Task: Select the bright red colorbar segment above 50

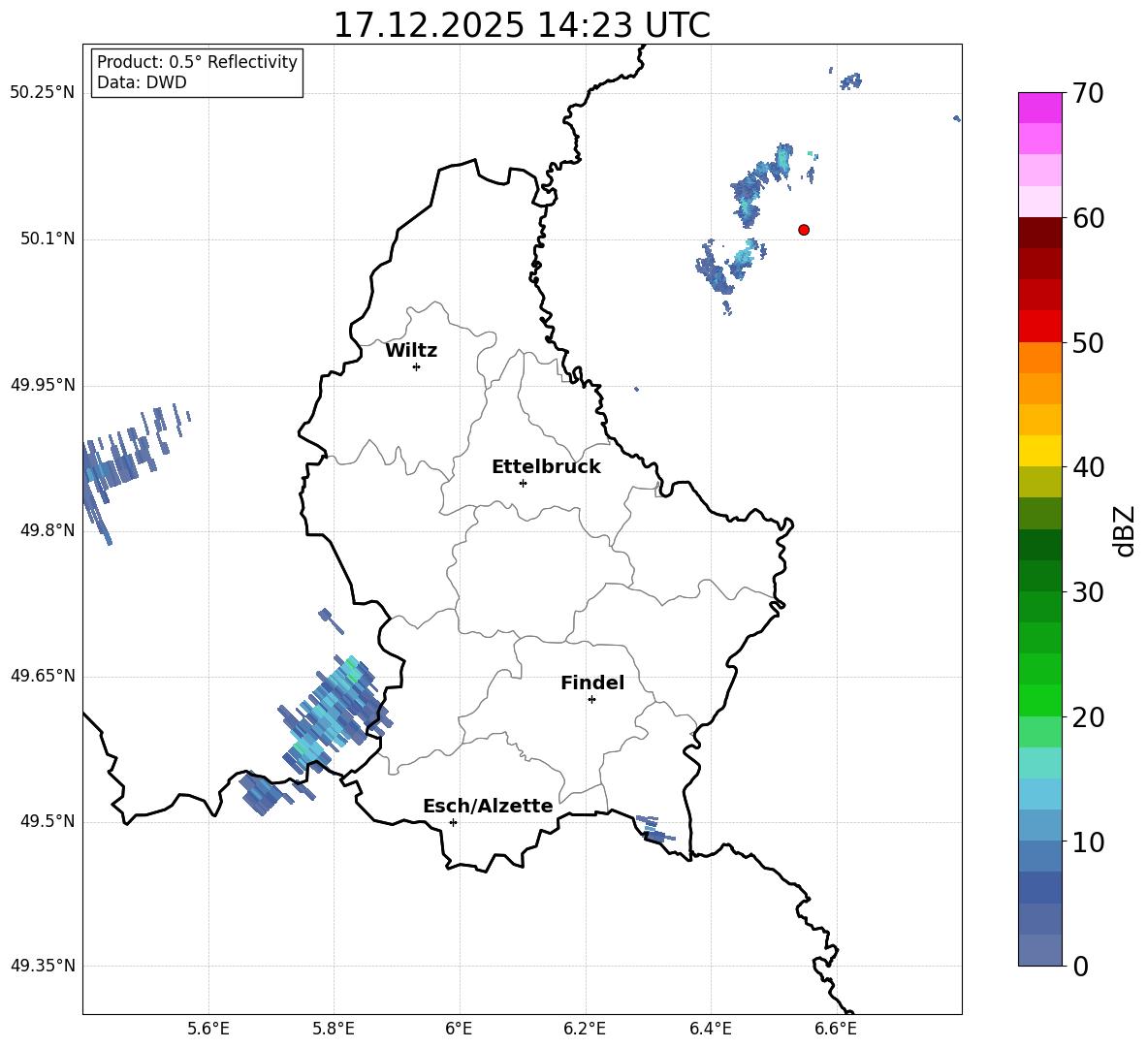Action: tap(1040, 326)
